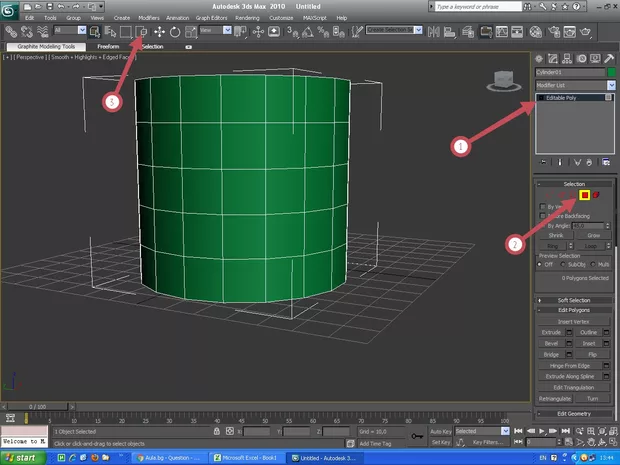Collapse the Edit Polygons rollout
Image resolution: width=620 pixels, height=465 pixels.
(574, 310)
